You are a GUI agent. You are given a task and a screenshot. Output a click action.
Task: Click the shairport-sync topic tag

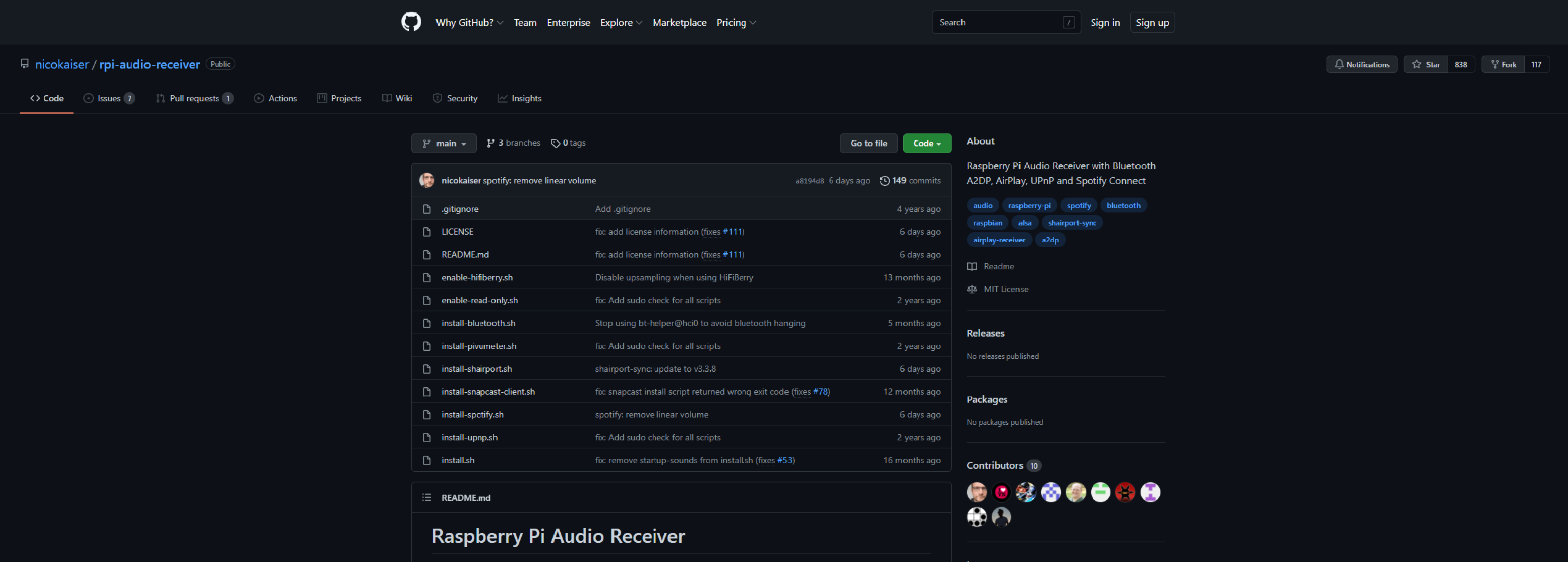point(1072,222)
